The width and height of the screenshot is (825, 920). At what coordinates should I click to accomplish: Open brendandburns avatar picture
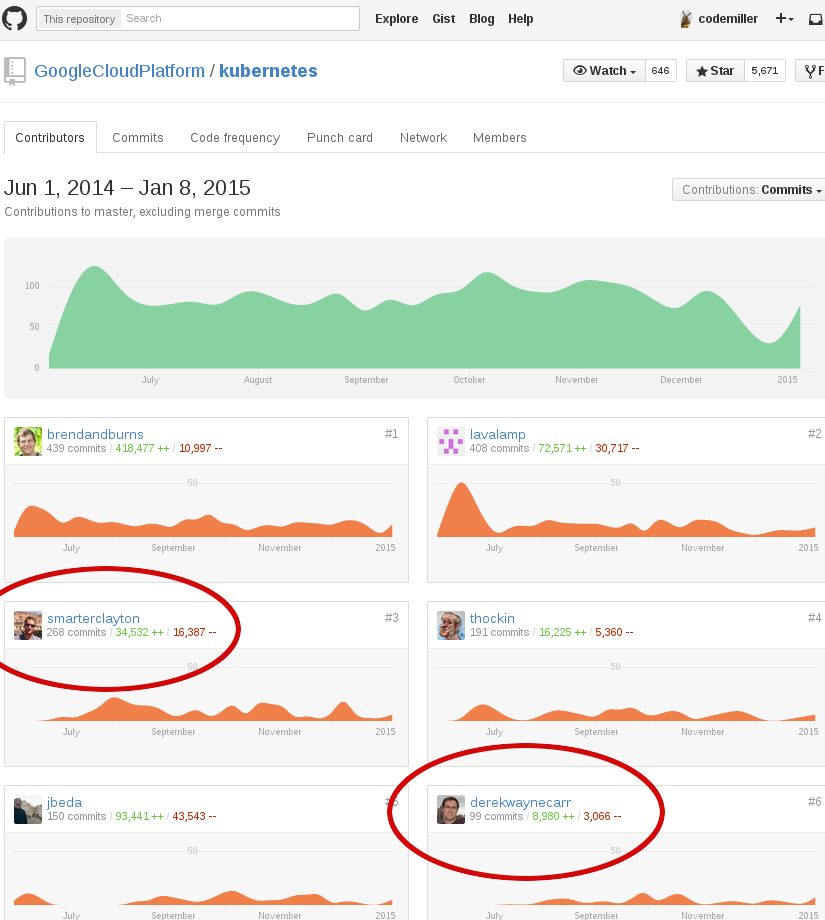pos(28,441)
